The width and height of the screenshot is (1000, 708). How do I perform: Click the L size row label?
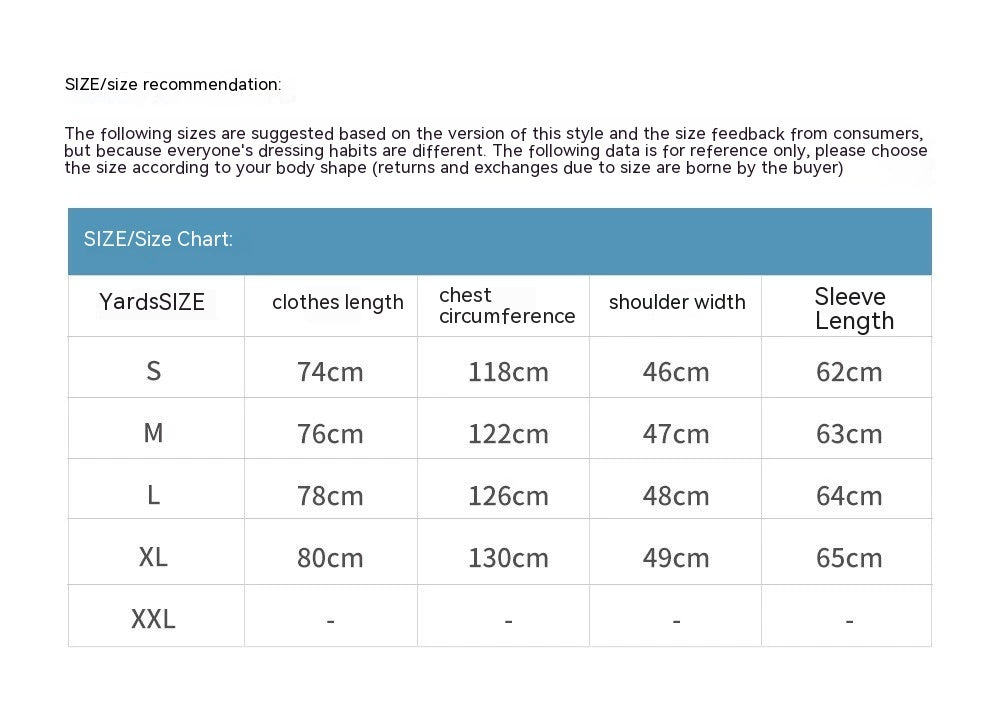click(x=153, y=495)
